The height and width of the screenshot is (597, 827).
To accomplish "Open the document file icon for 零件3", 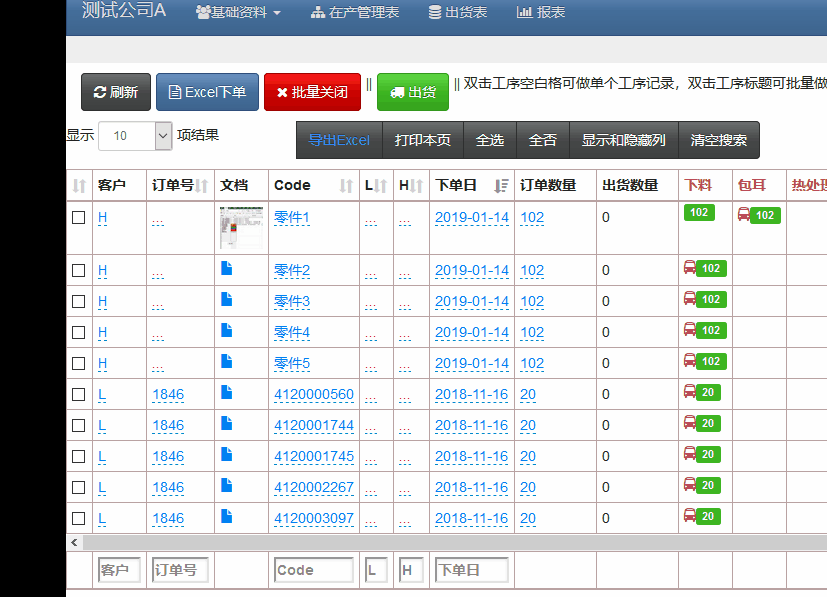I will point(226,299).
